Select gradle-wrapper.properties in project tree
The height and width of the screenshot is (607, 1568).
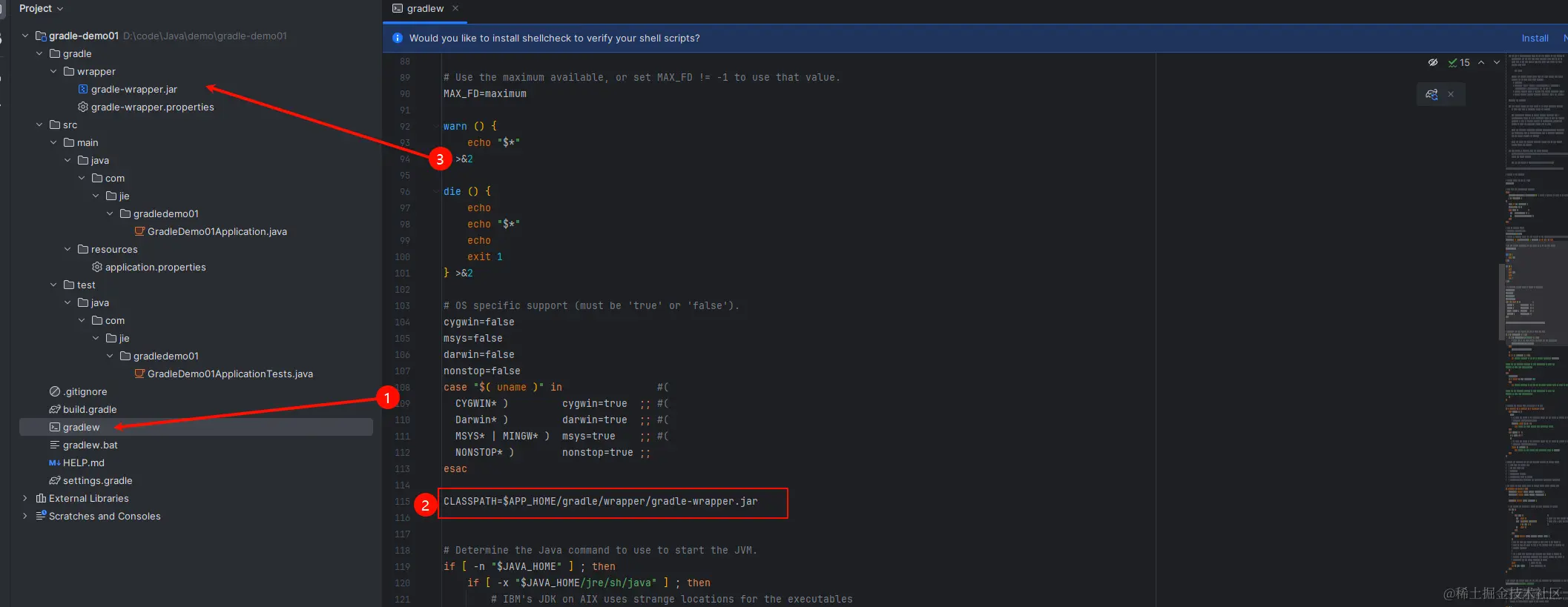[x=152, y=107]
